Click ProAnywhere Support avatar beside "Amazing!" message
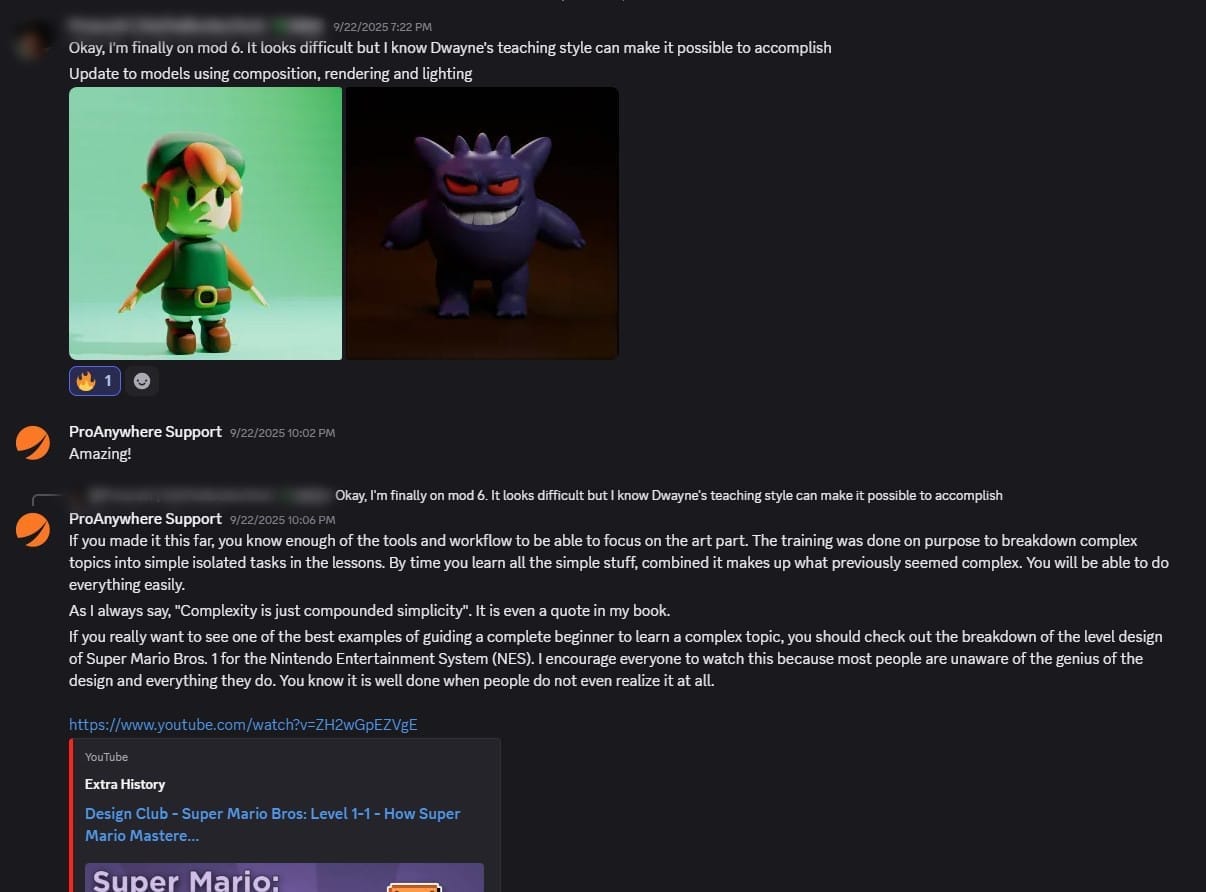This screenshot has width=1206, height=892. click(33, 442)
